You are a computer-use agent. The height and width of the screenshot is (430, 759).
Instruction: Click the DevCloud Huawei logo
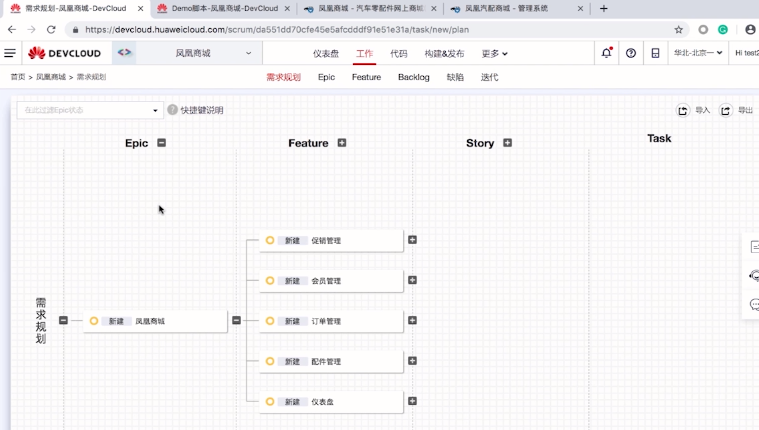(64, 53)
